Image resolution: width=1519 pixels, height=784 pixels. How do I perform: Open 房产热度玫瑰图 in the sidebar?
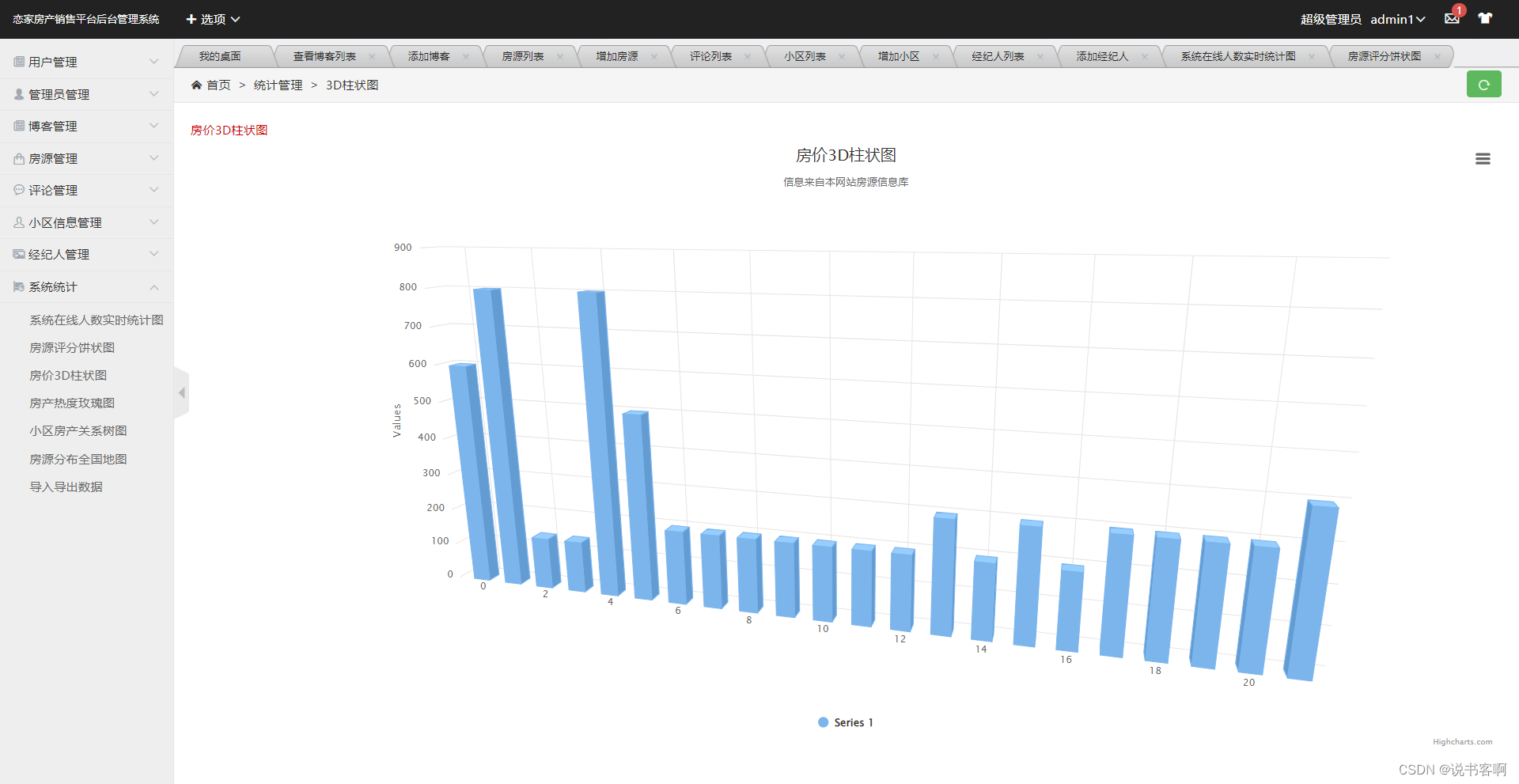pos(72,403)
